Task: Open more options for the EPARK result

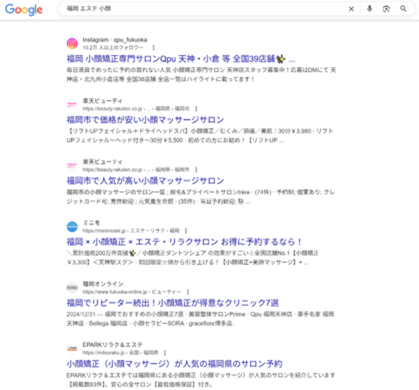Action: coord(165,353)
